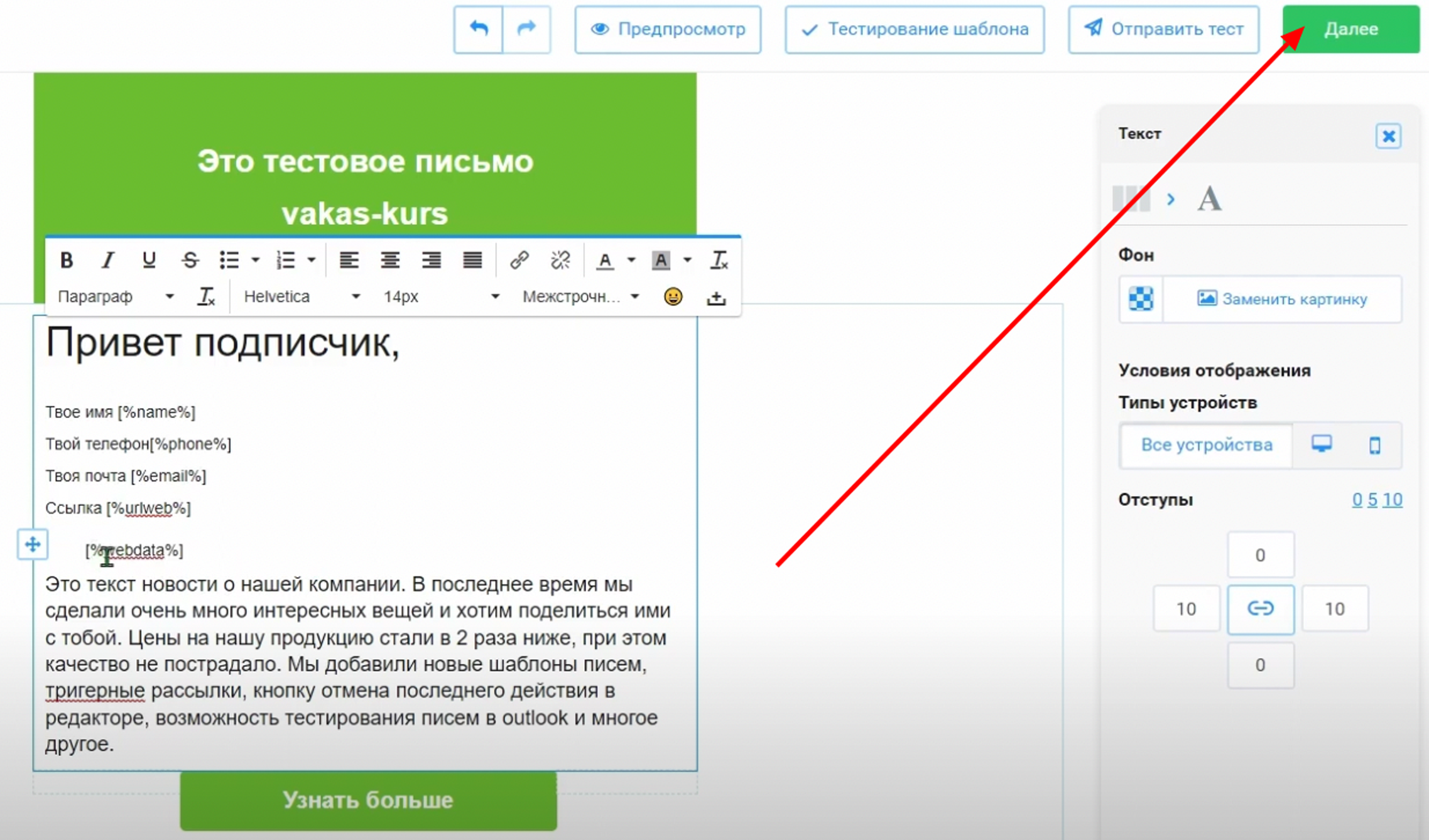The image size is (1429, 840).
Task: Open the emoji picker
Action: tap(673, 297)
